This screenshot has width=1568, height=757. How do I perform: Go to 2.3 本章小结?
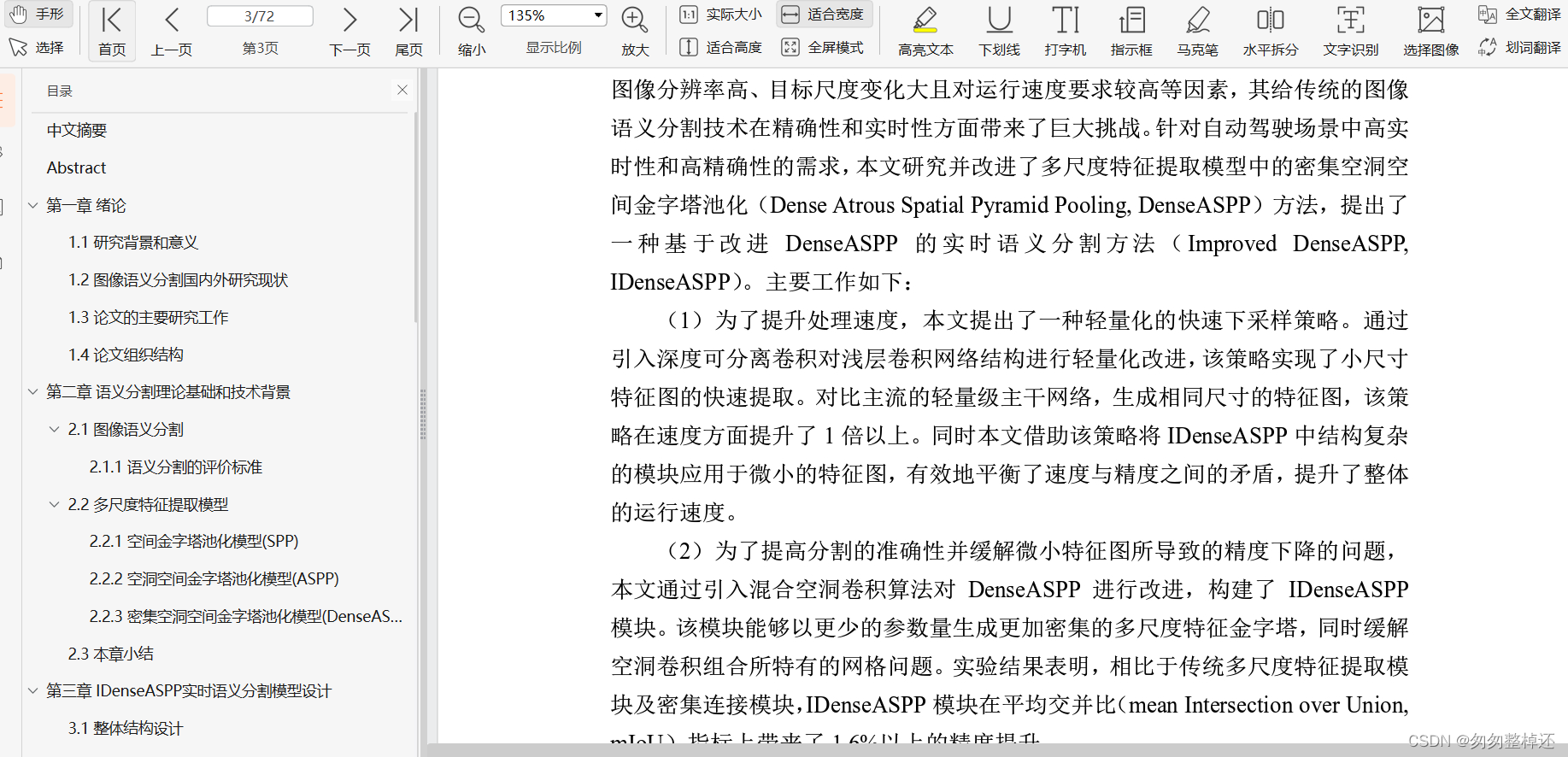coord(110,654)
